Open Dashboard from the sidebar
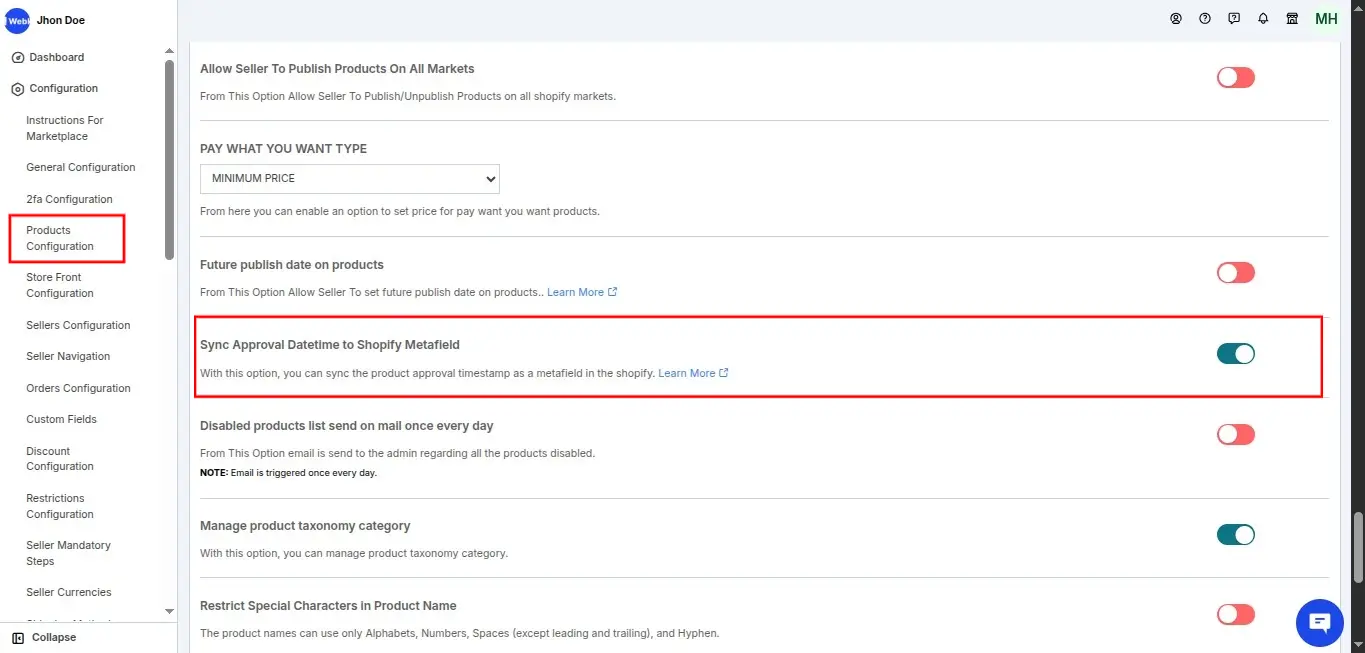The height and width of the screenshot is (653, 1365). [x=56, y=58]
